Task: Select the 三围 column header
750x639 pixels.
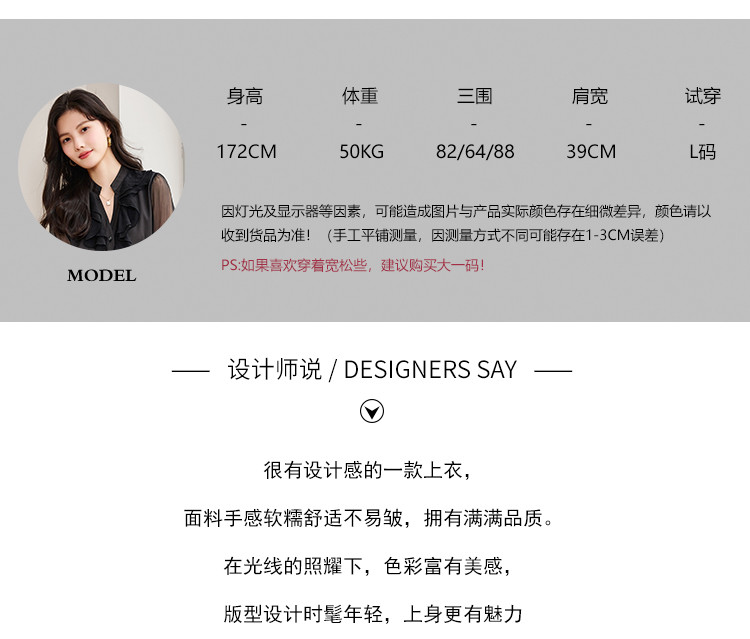Action: pos(474,96)
